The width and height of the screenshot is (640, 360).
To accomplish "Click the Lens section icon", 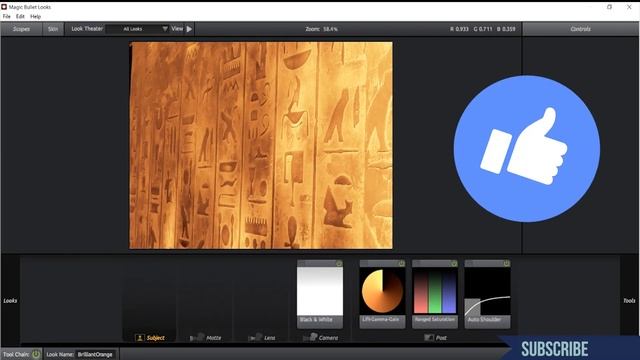I will pyautogui.click(x=255, y=338).
